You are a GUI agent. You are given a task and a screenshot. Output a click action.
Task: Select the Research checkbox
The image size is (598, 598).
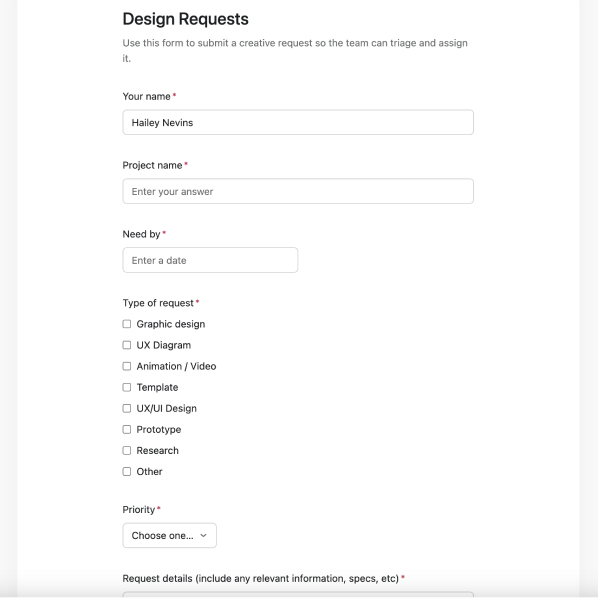[127, 450]
